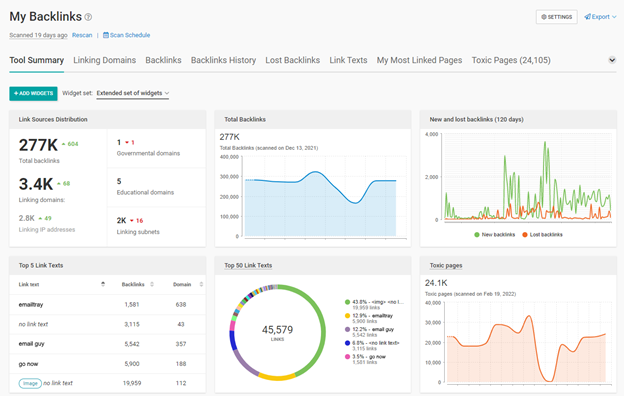Toggle the New backlinks legend dot
The image size is (624, 396).
click(477, 234)
